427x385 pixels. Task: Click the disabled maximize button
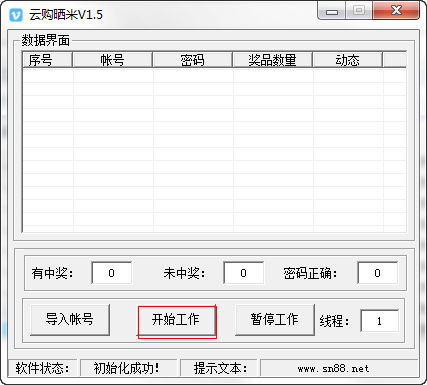359,11
